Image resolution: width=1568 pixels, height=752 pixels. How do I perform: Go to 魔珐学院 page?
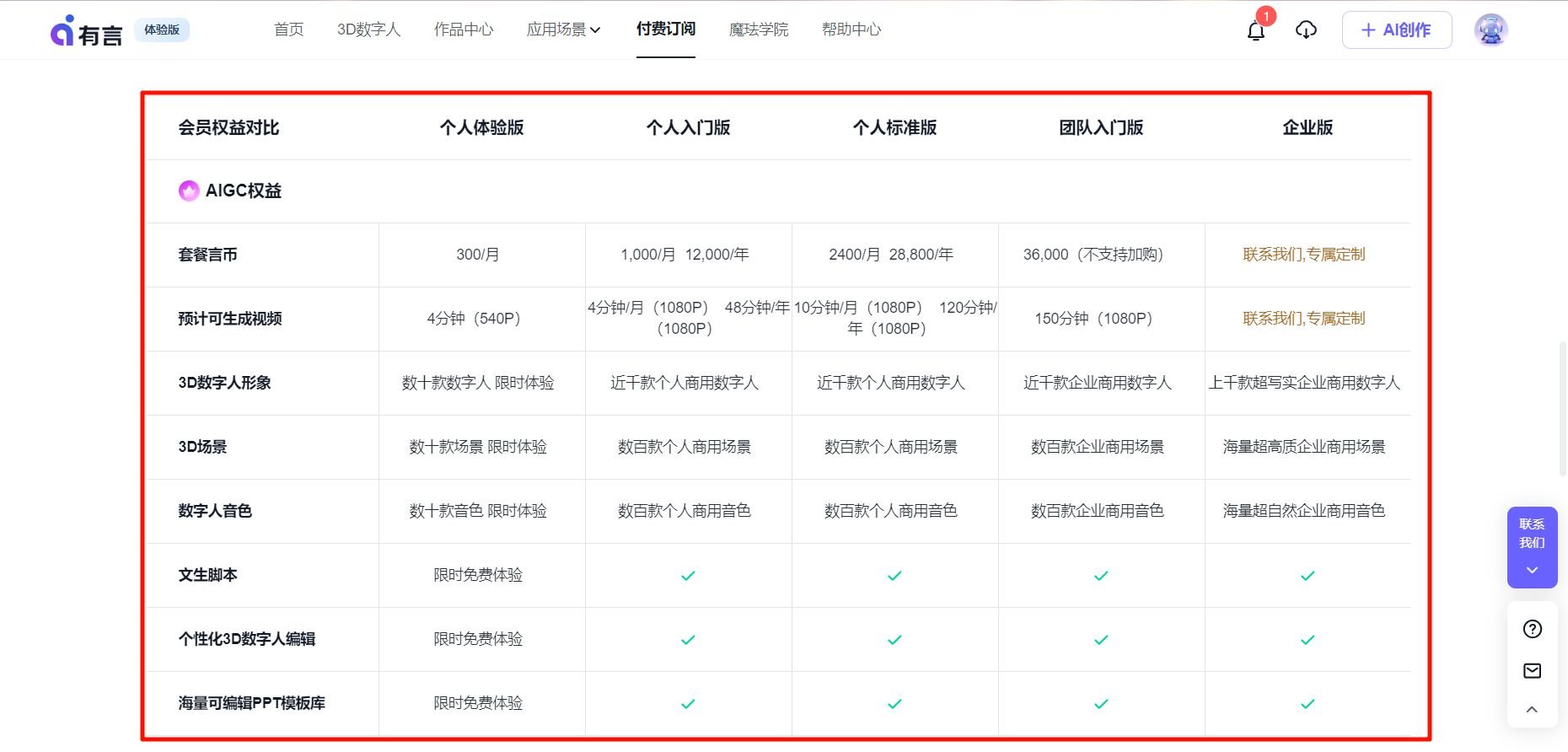(758, 30)
